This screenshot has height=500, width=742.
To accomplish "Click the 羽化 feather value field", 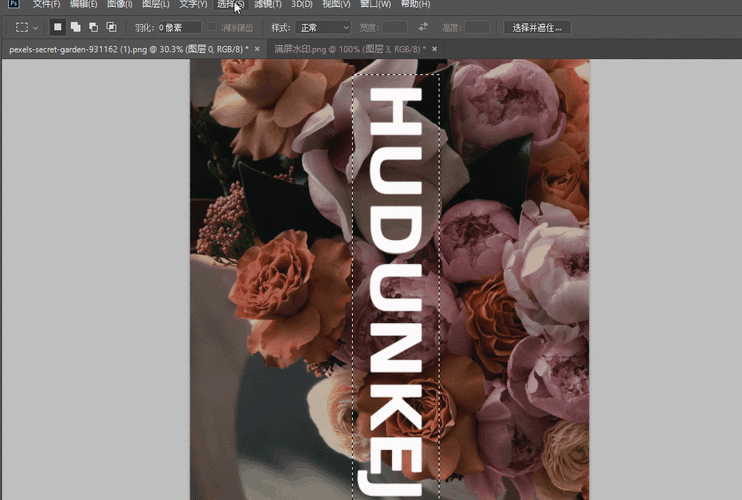I will click(x=179, y=27).
